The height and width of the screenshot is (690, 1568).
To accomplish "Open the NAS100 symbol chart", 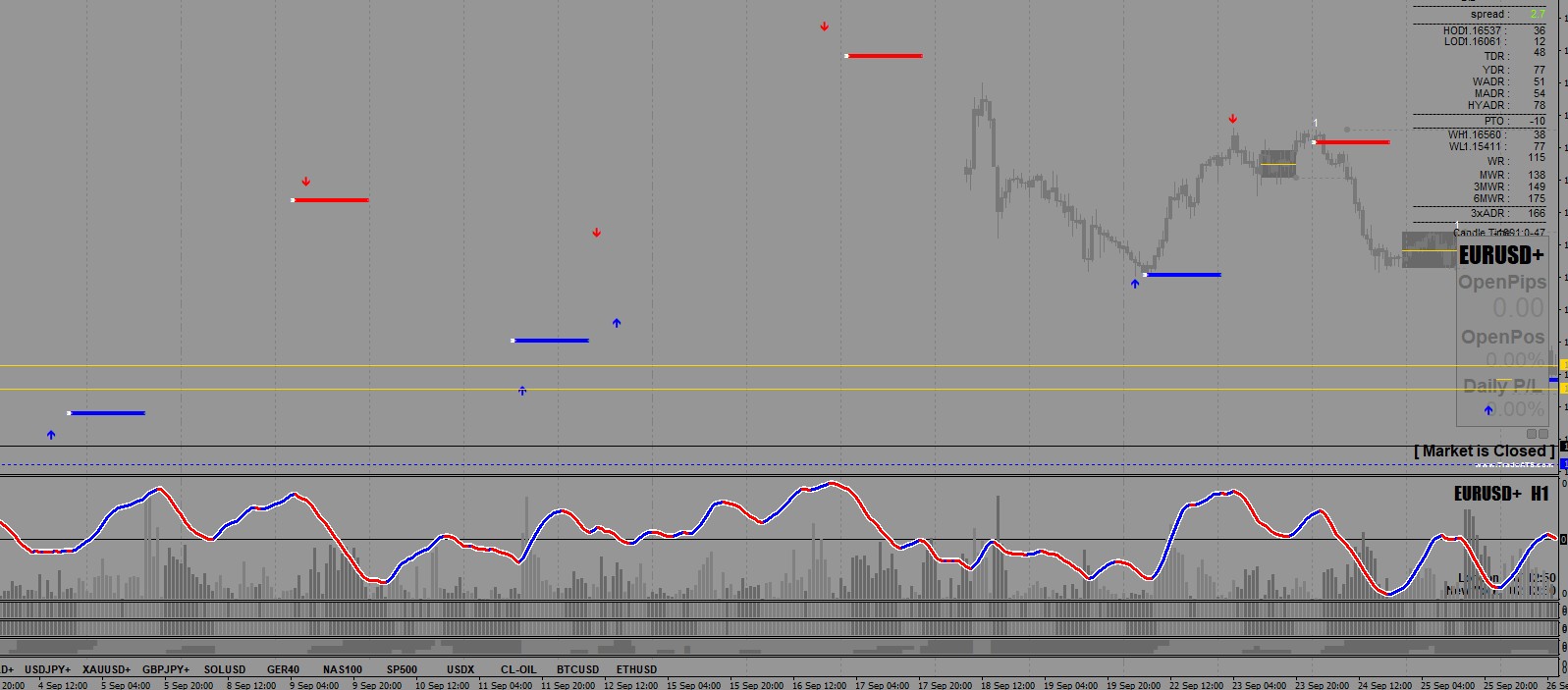I will (x=343, y=669).
